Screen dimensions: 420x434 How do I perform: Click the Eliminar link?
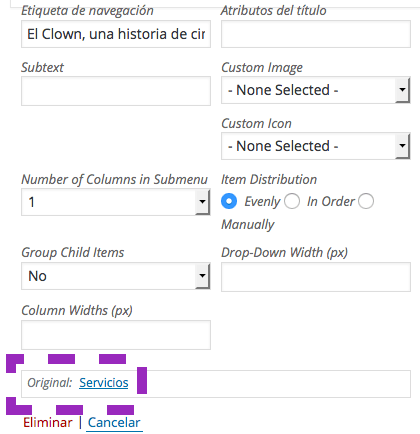click(x=48, y=423)
